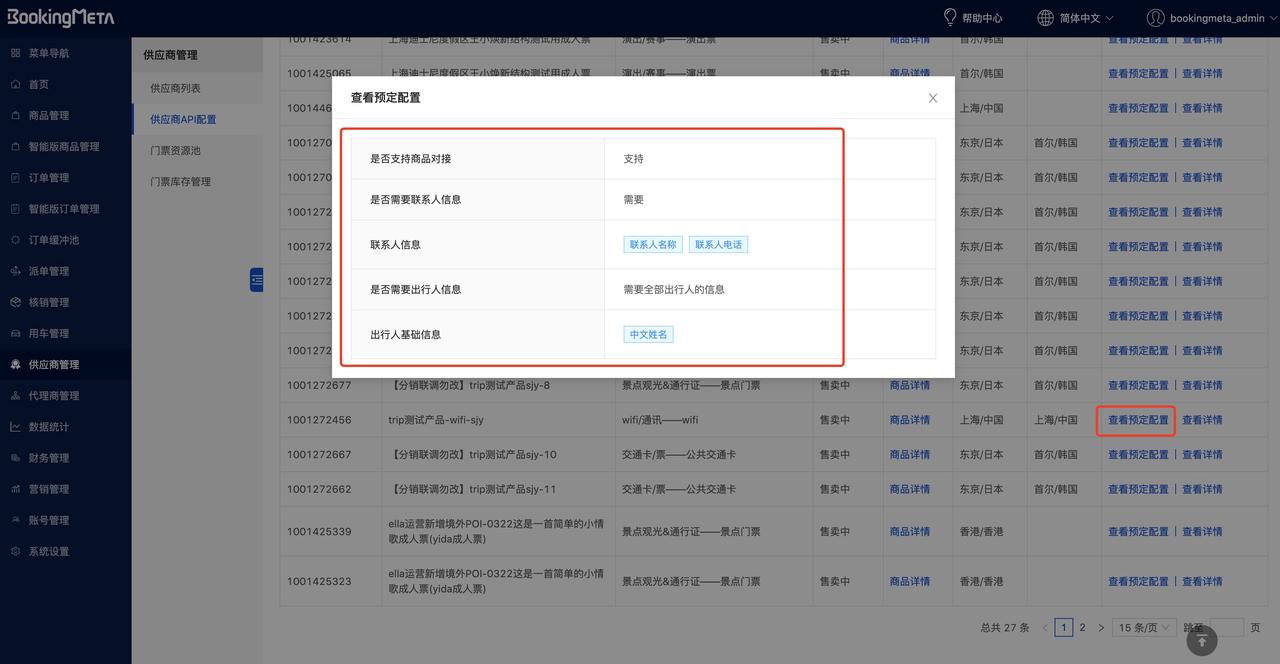The width and height of the screenshot is (1280, 664).
Task: Click the help center lightbulb icon
Action: coord(950,17)
